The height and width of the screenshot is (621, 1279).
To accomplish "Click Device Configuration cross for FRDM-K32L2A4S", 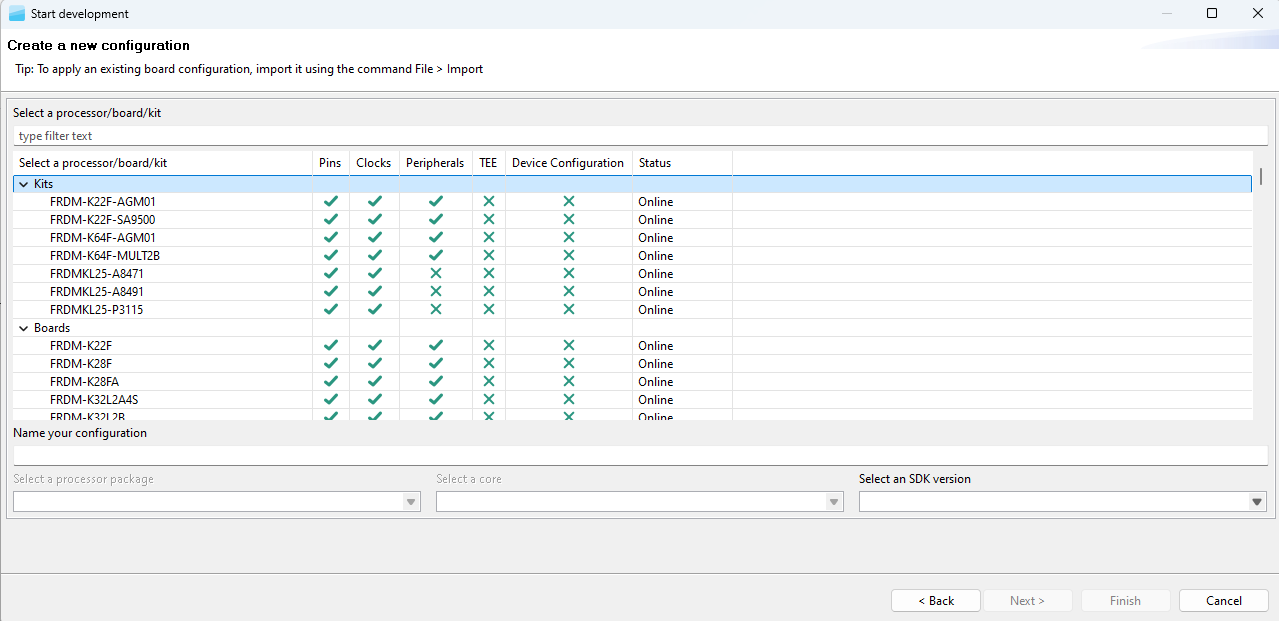I will coord(569,399).
